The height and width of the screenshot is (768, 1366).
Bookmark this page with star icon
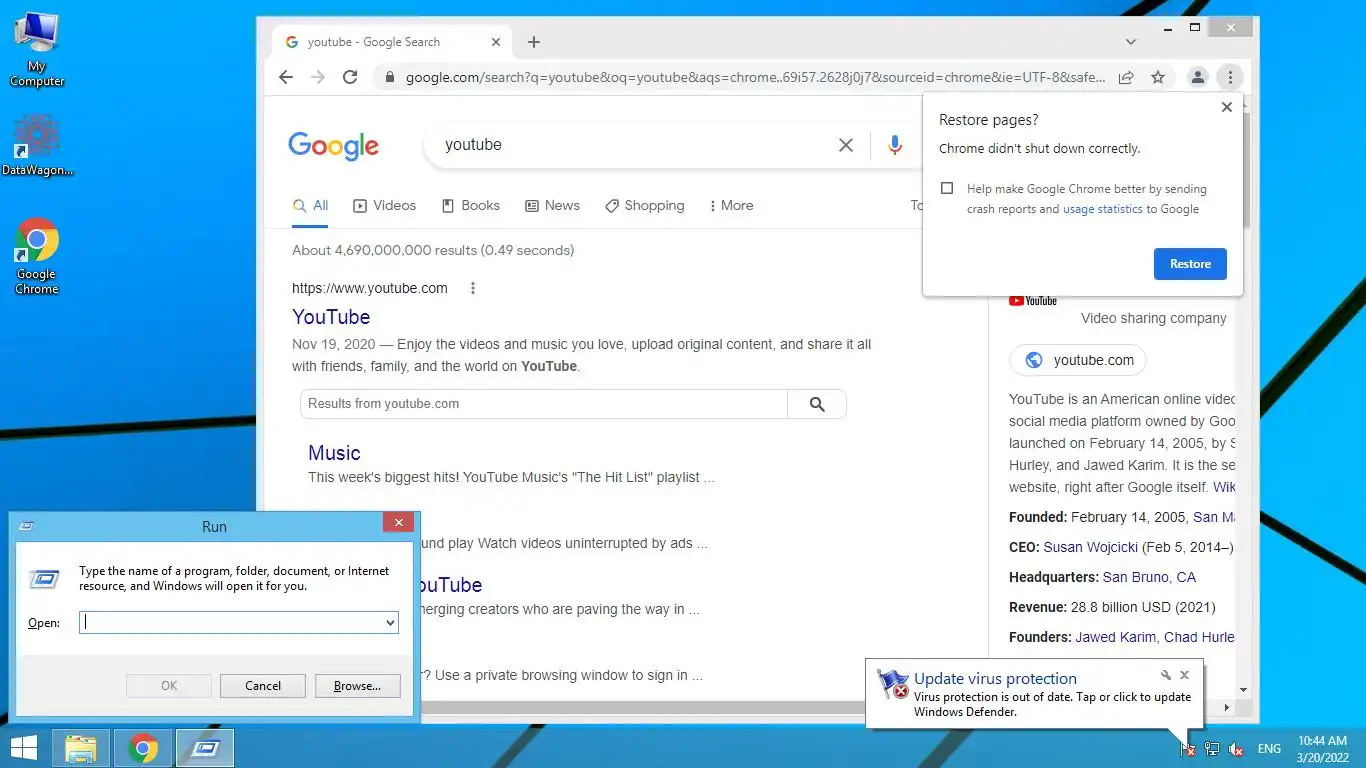(x=1158, y=77)
